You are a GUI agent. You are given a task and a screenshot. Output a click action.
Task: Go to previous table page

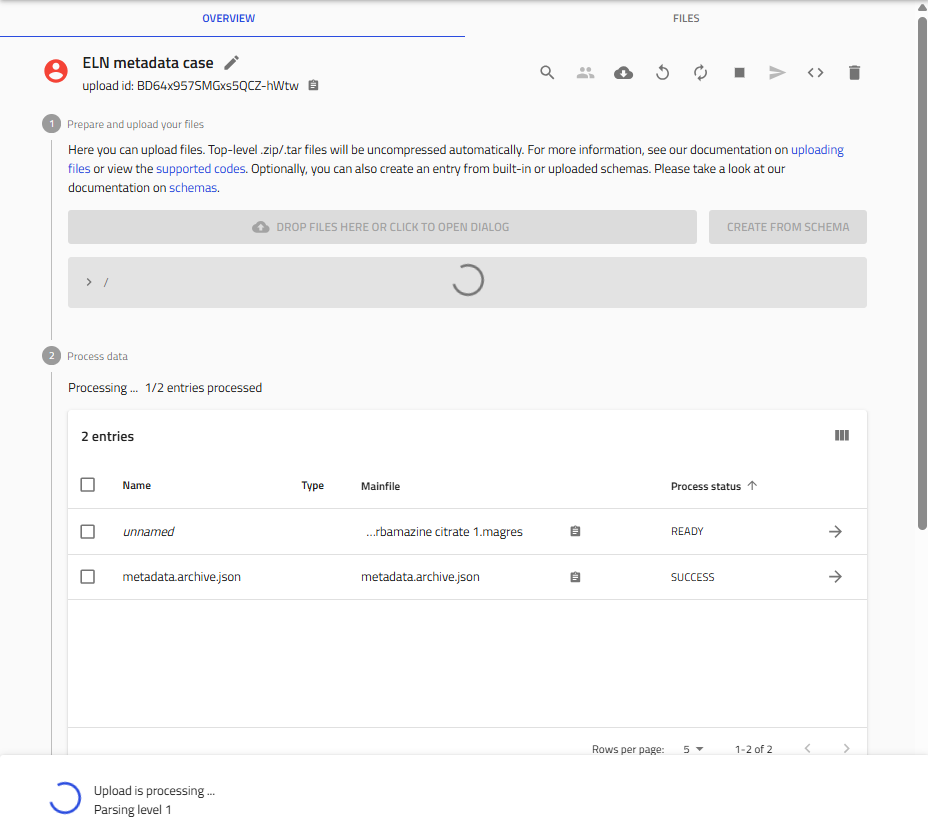(x=808, y=749)
